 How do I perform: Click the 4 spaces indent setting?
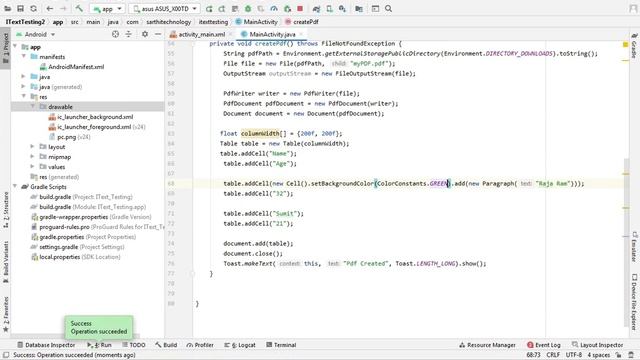[x=598, y=355]
